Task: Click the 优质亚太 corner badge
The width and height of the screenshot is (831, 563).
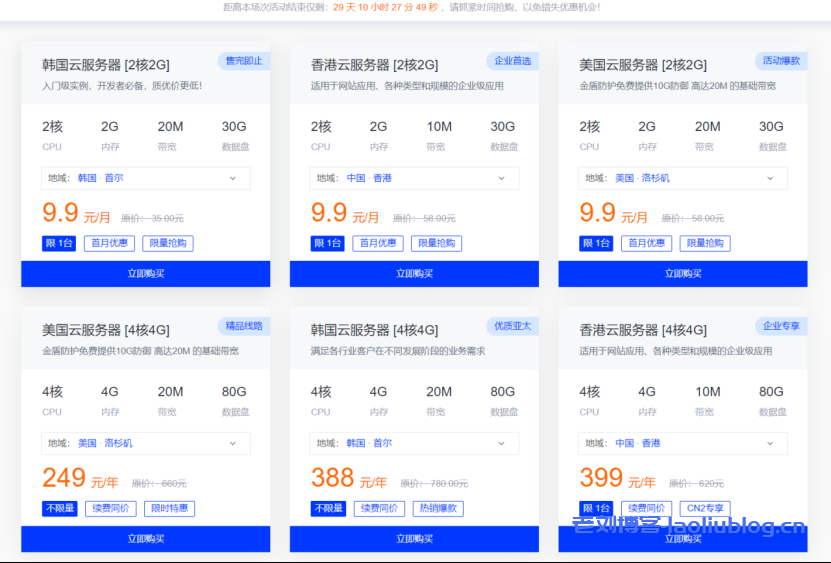Action: coord(512,326)
